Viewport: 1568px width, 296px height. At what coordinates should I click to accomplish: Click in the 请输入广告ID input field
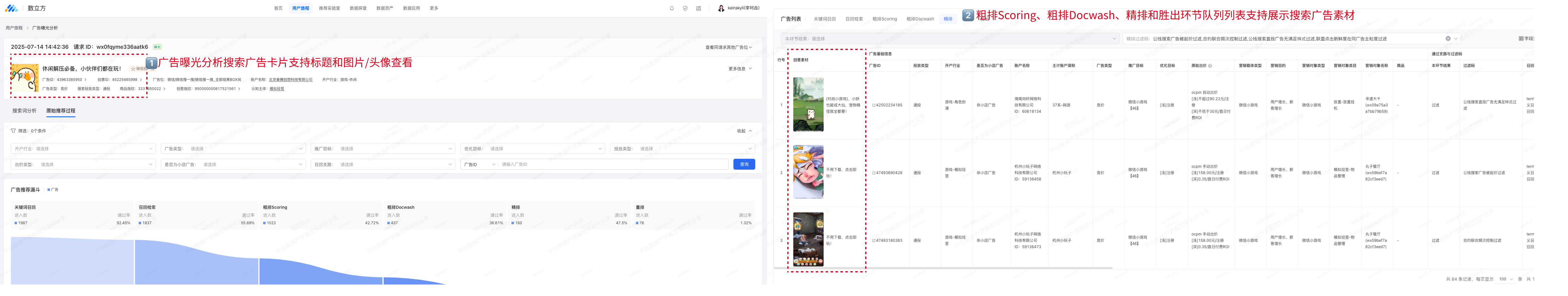(x=613, y=165)
